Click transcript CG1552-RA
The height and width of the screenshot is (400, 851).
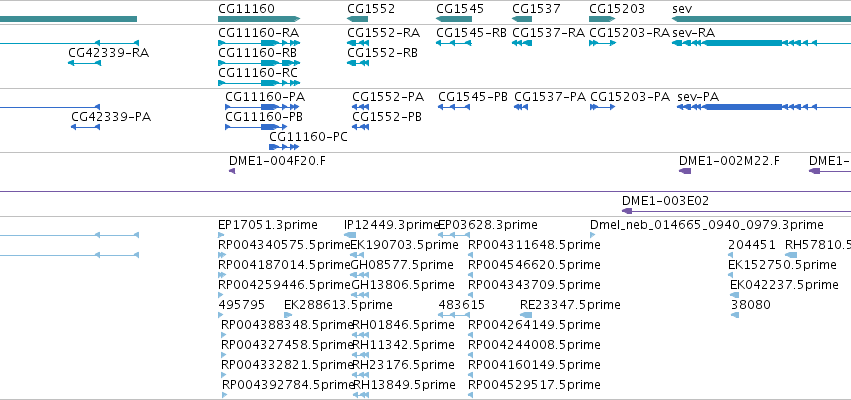pyautogui.click(x=358, y=43)
